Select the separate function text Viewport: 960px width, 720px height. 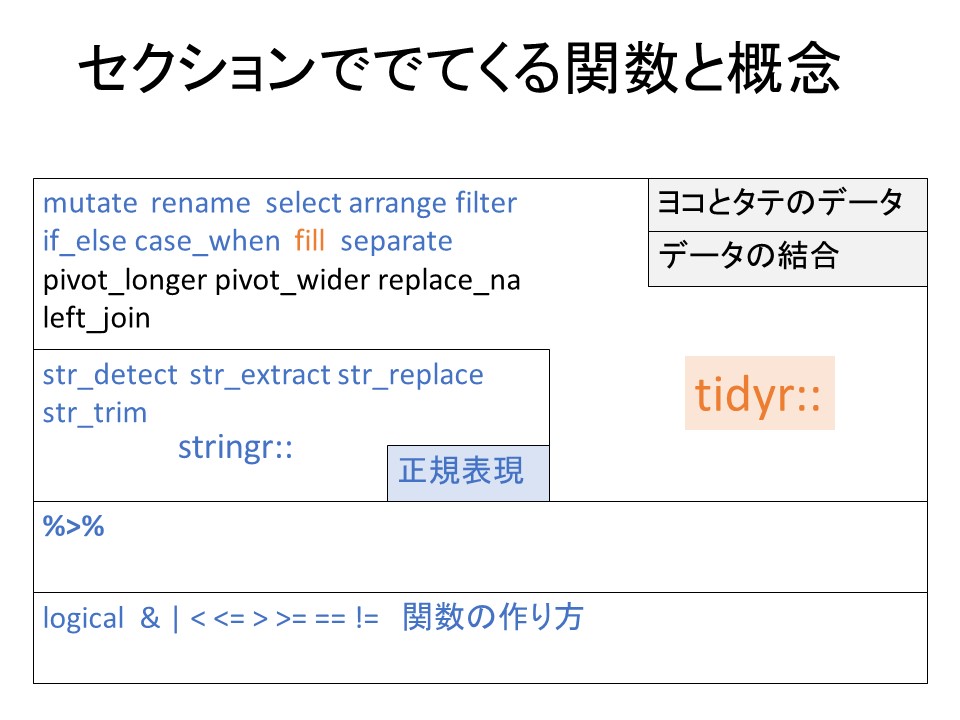[x=396, y=242]
